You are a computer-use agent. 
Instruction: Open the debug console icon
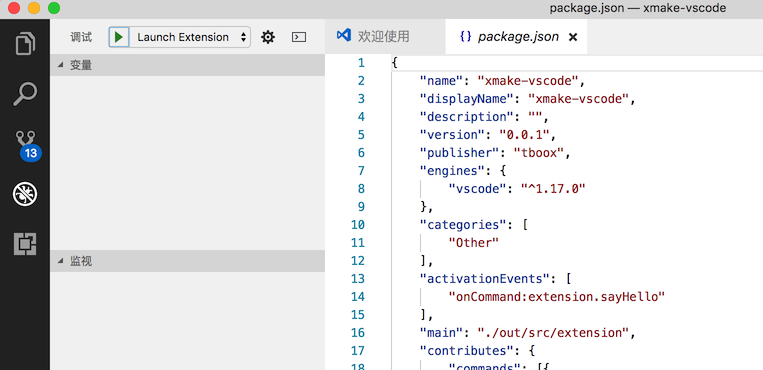coord(299,37)
